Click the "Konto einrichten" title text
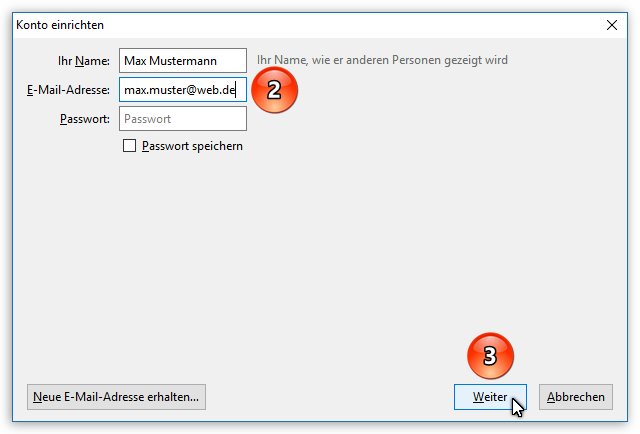640x434 pixels. click(x=60, y=24)
